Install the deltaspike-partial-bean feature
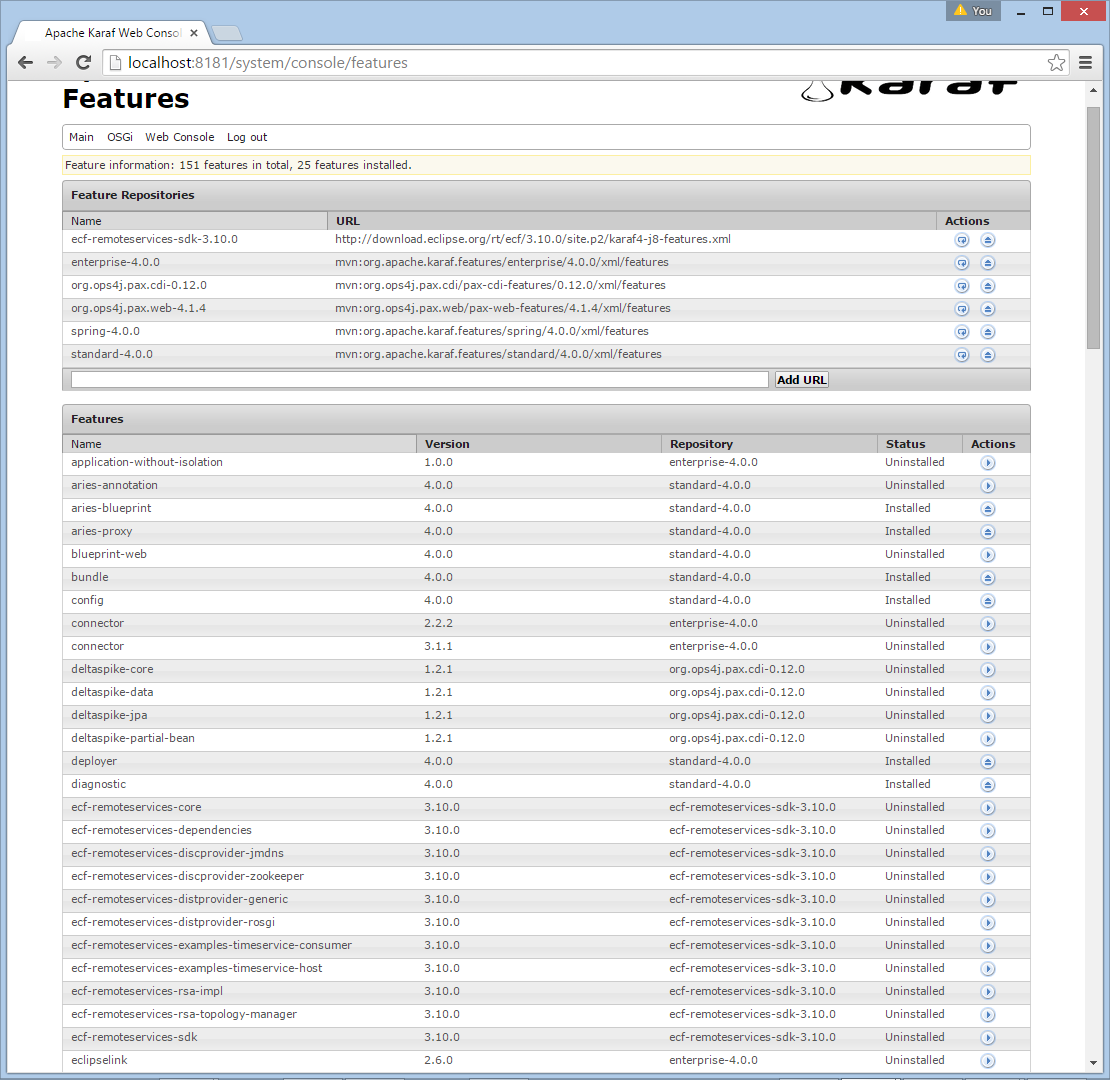 pyautogui.click(x=988, y=739)
